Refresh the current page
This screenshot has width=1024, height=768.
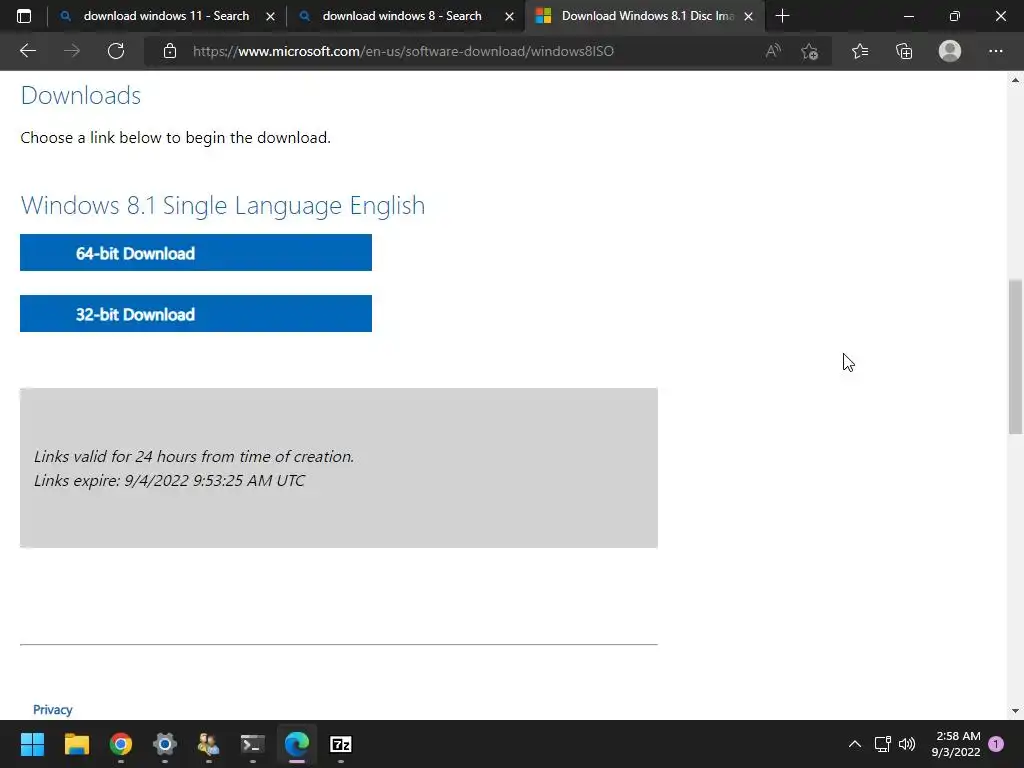coord(116,51)
